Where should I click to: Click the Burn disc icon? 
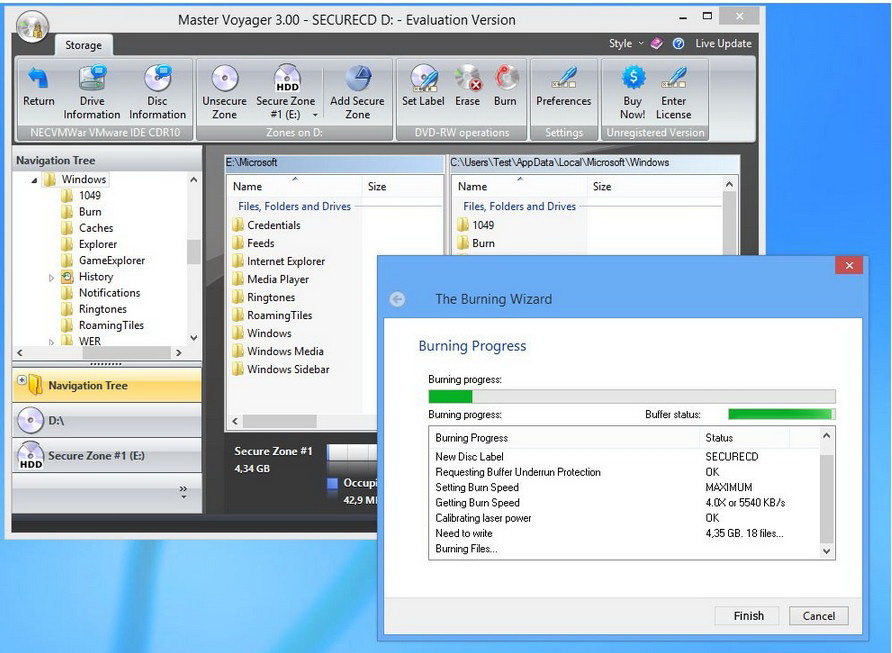[506, 80]
